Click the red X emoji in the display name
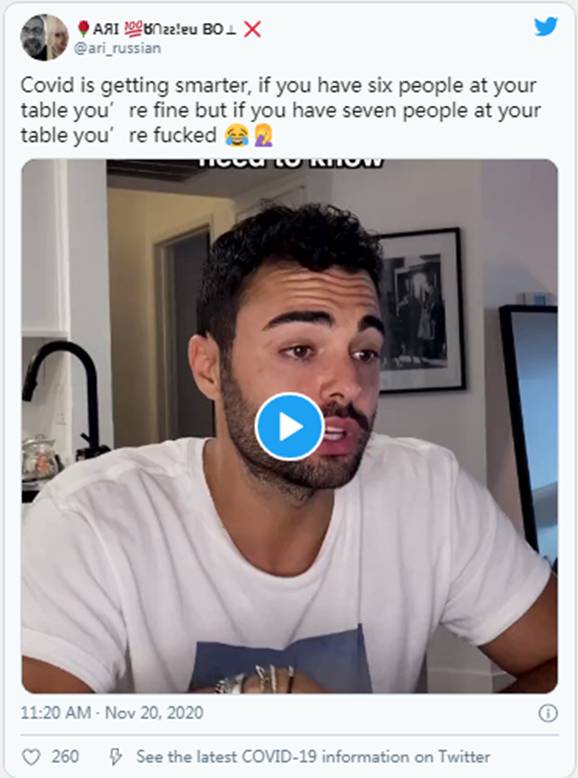Image resolution: width=578 pixels, height=778 pixels. 253,29
